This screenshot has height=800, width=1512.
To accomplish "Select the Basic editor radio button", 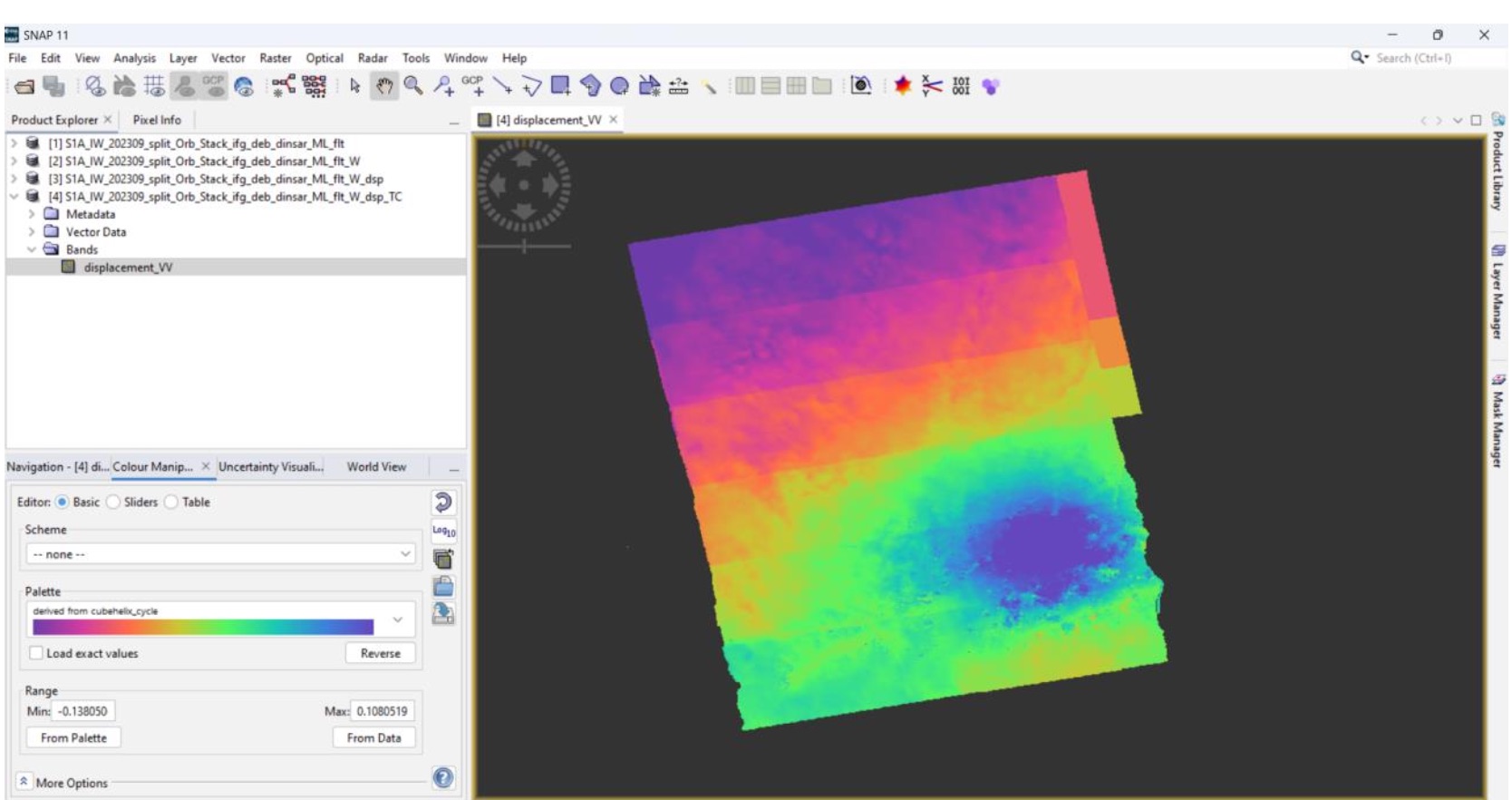I will pos(63,502).
